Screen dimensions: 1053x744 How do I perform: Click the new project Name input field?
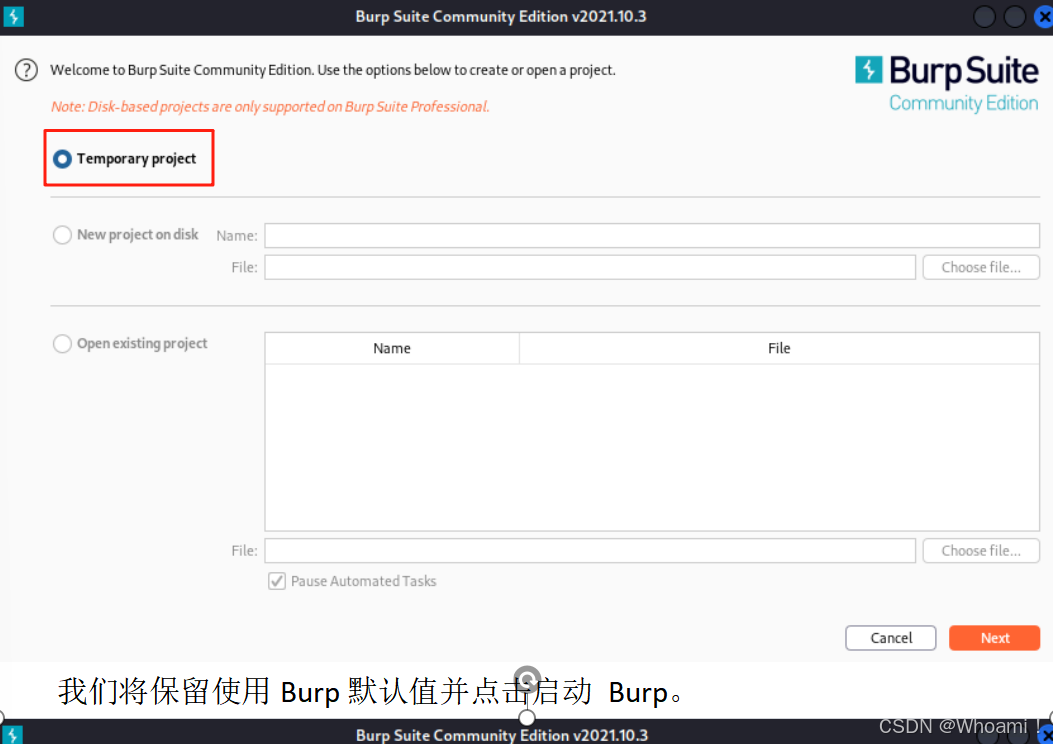click(651, 236)
